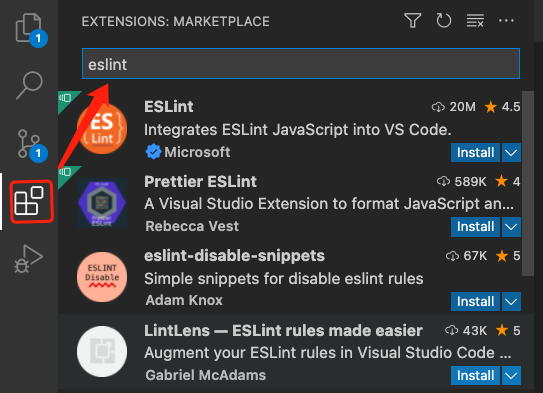Image resolution: width=543 pixels, height=393 pixels.
Task: Open the filter extensions funnel icon
Action: pos(412,21)
